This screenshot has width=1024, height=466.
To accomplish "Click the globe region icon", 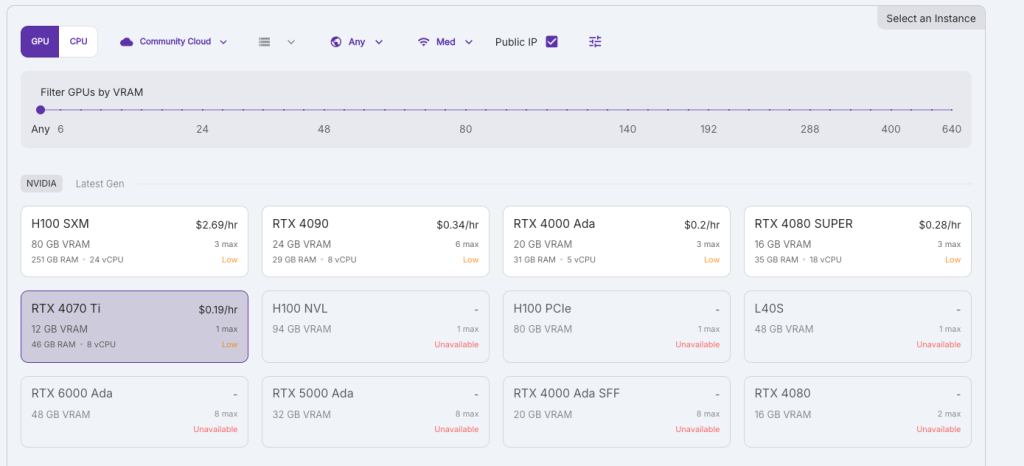I will 336,42.
